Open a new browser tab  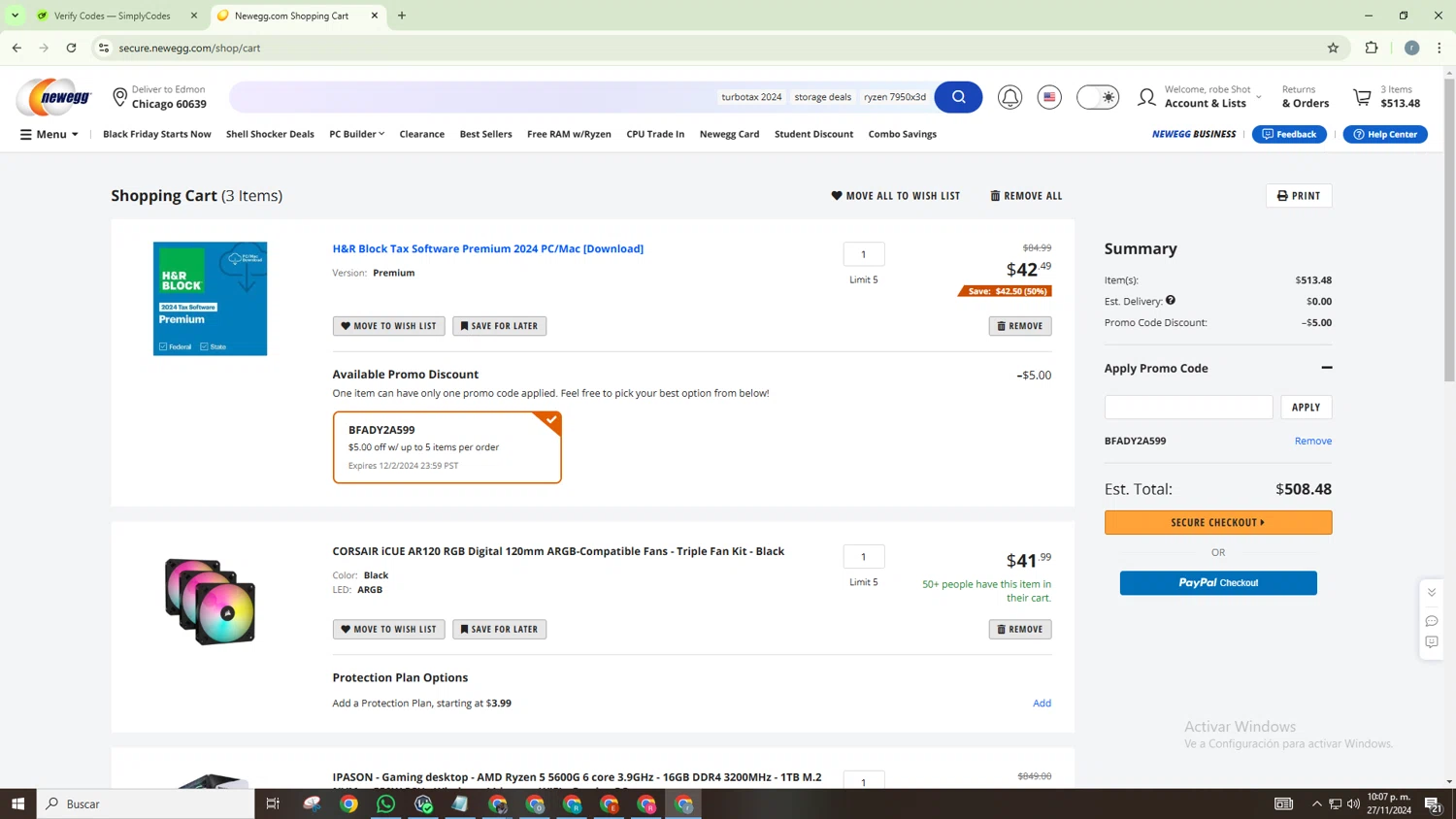click(x=402, y=16)
